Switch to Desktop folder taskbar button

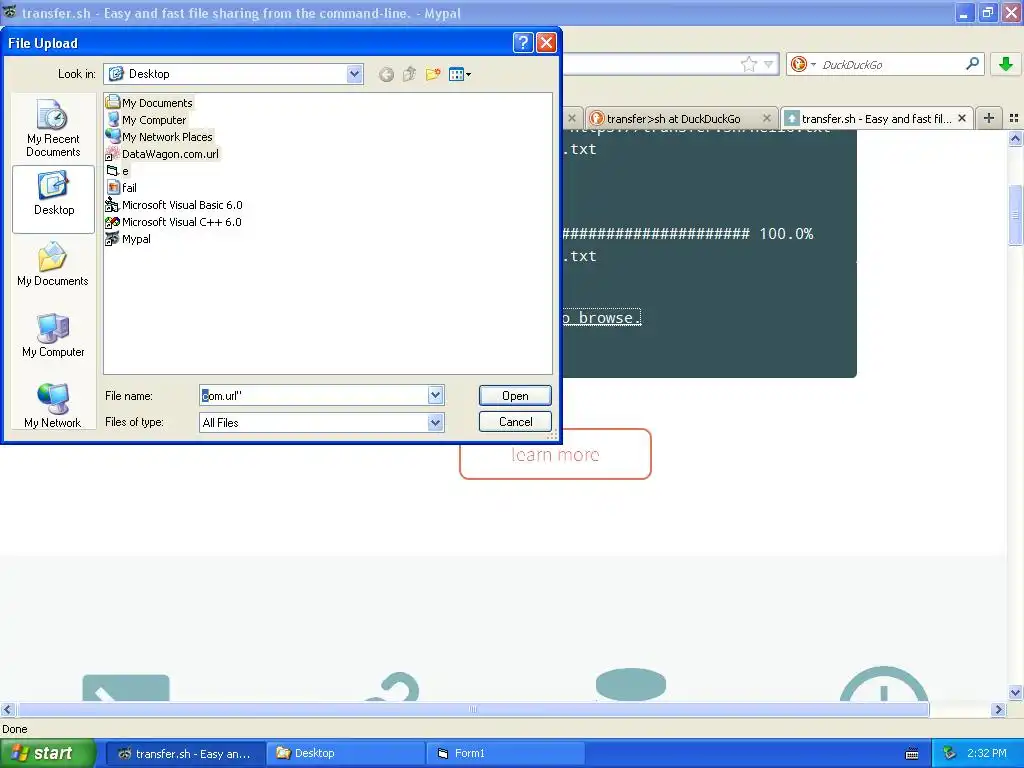(x=346, y=754)
